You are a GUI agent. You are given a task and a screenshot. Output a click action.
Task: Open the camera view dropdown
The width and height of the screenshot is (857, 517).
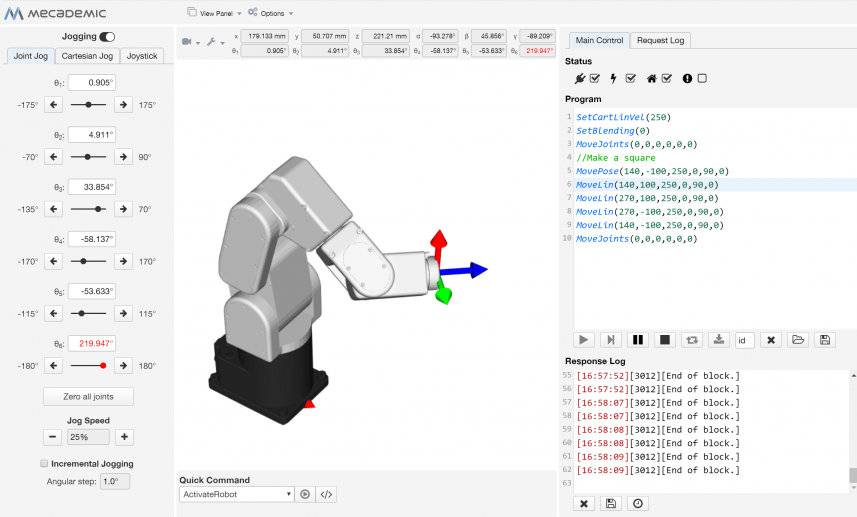(x=191, y=42)
